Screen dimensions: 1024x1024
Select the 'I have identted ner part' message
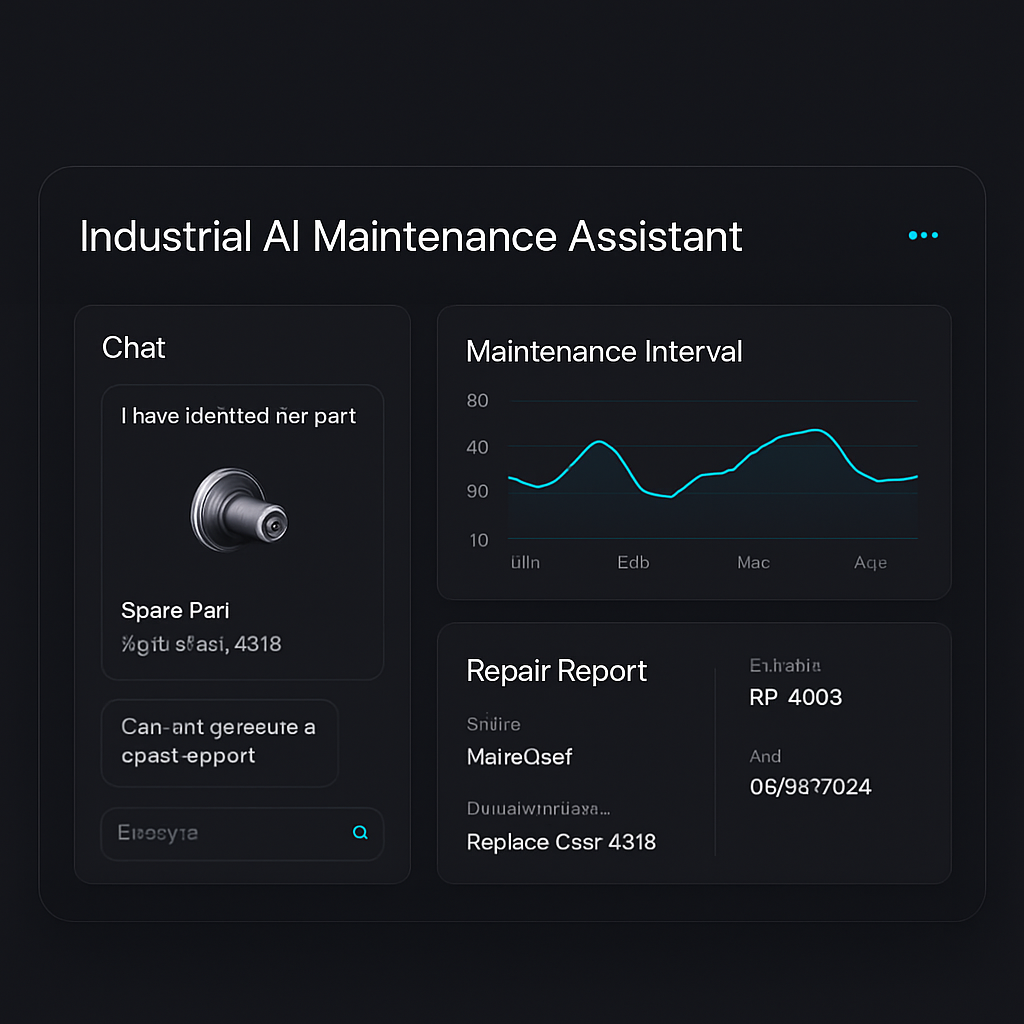[238, 416]
